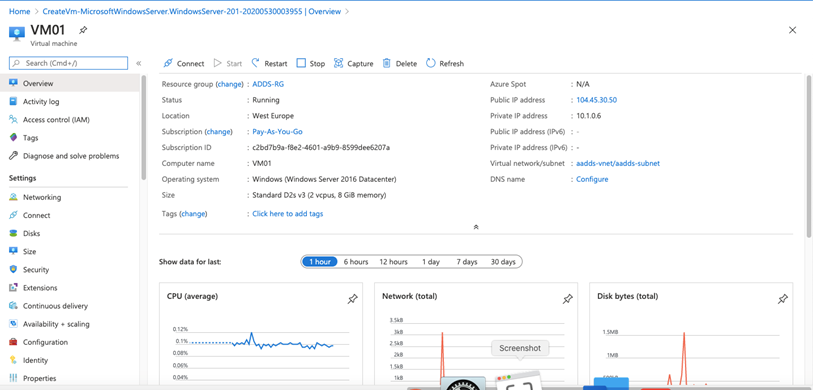Screen dimensions: 813x390
Task: Select the 12 hours time range
Action: pos(394,262)
